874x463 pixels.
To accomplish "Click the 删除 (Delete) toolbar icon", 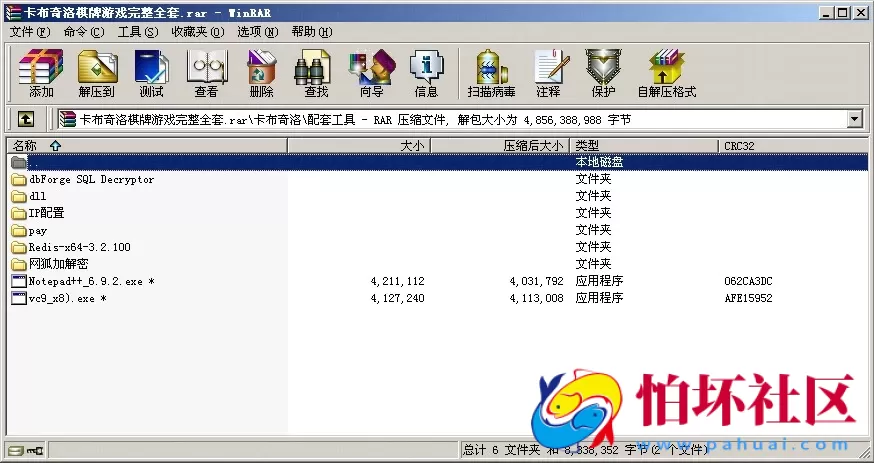I will pos(261,67).
